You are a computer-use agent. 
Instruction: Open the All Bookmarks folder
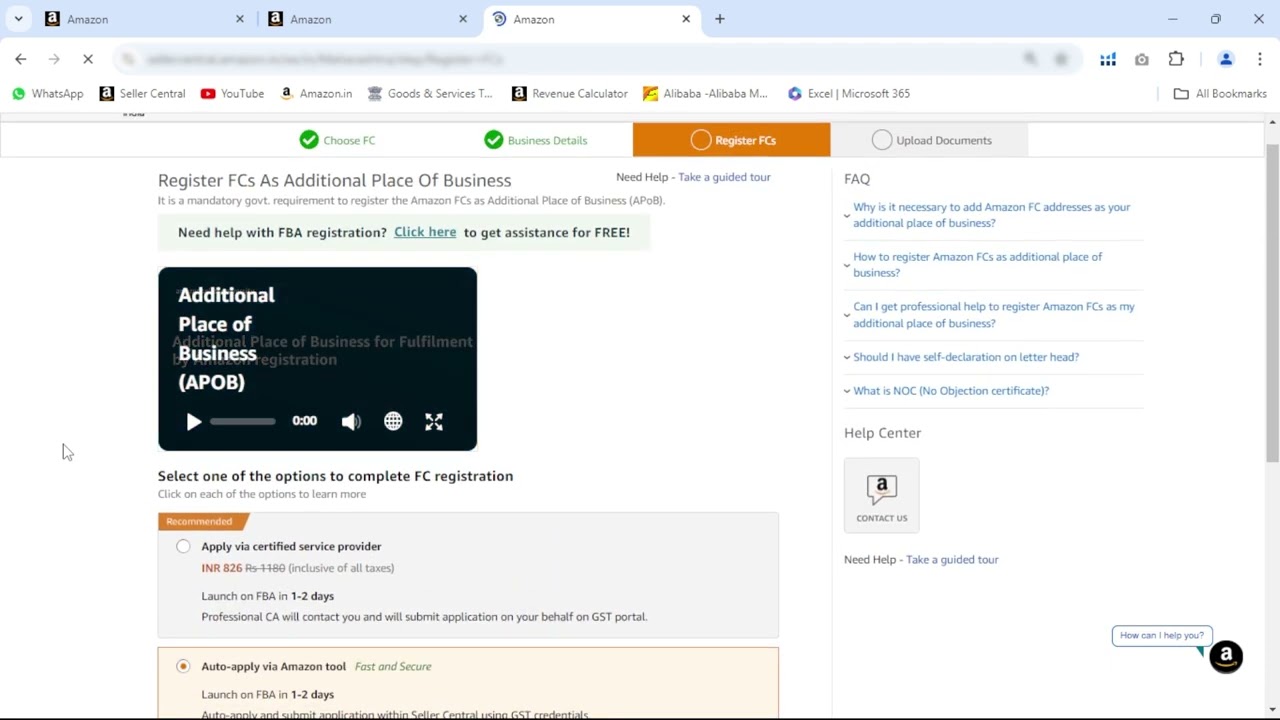pyautogui.click(x=1220, y=93)
